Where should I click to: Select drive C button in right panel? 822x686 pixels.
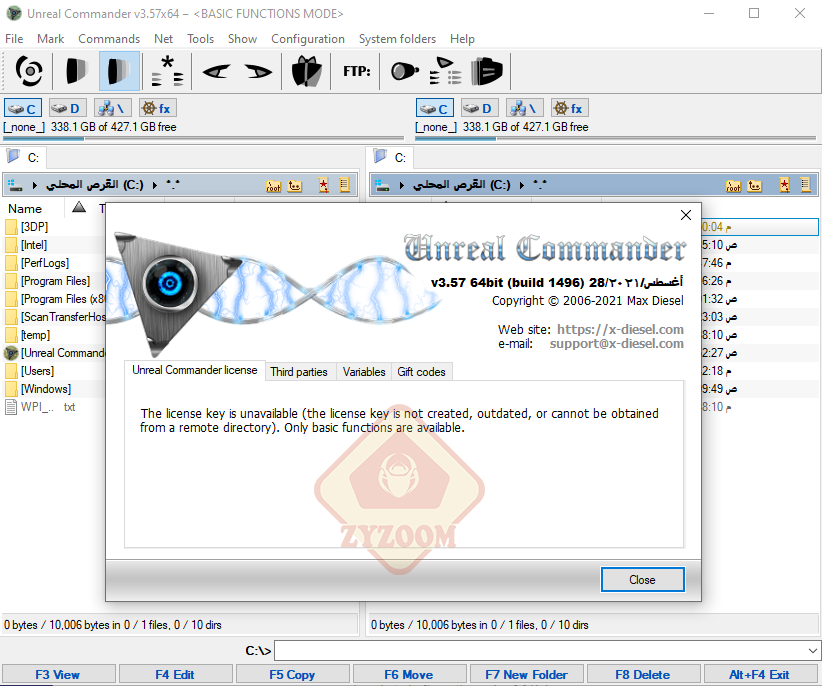[435, 108]
